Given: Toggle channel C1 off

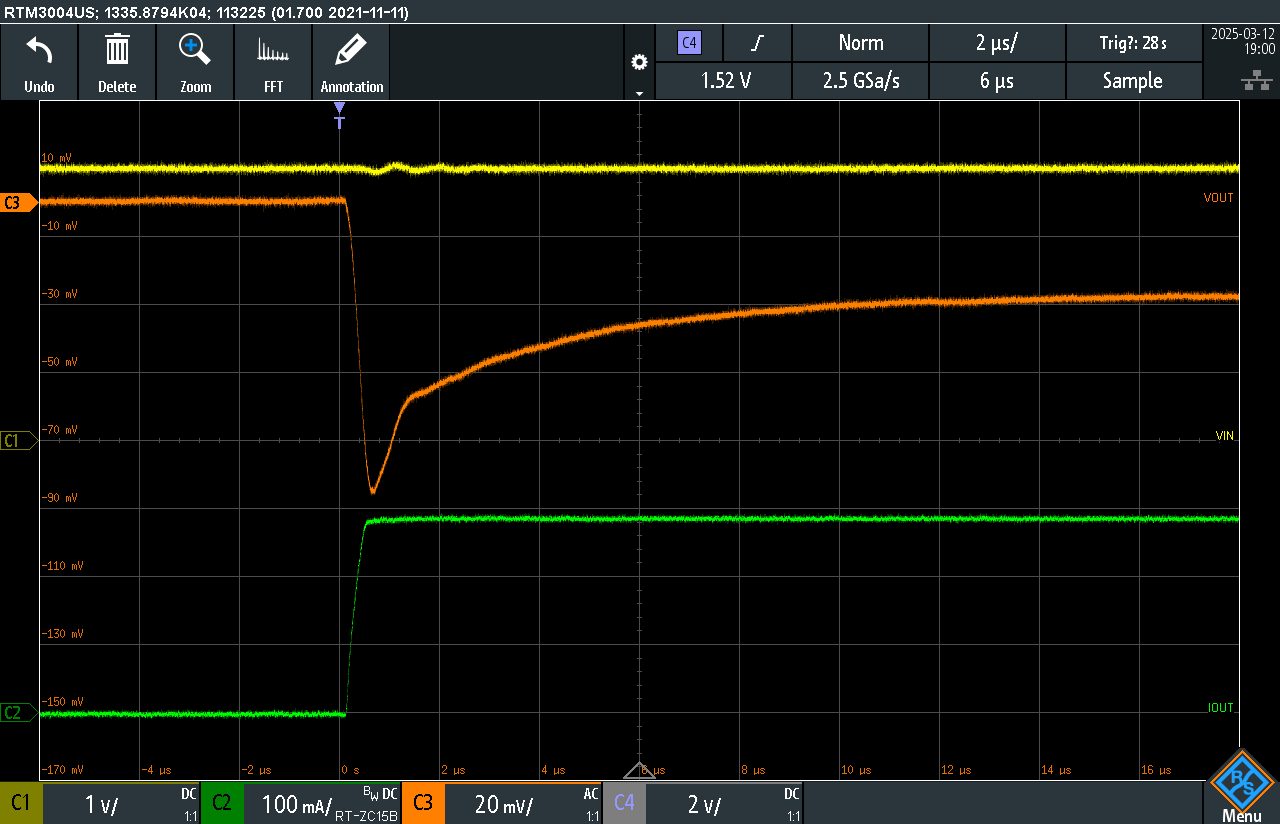Looking at the screenshot, I should point(21,803).
